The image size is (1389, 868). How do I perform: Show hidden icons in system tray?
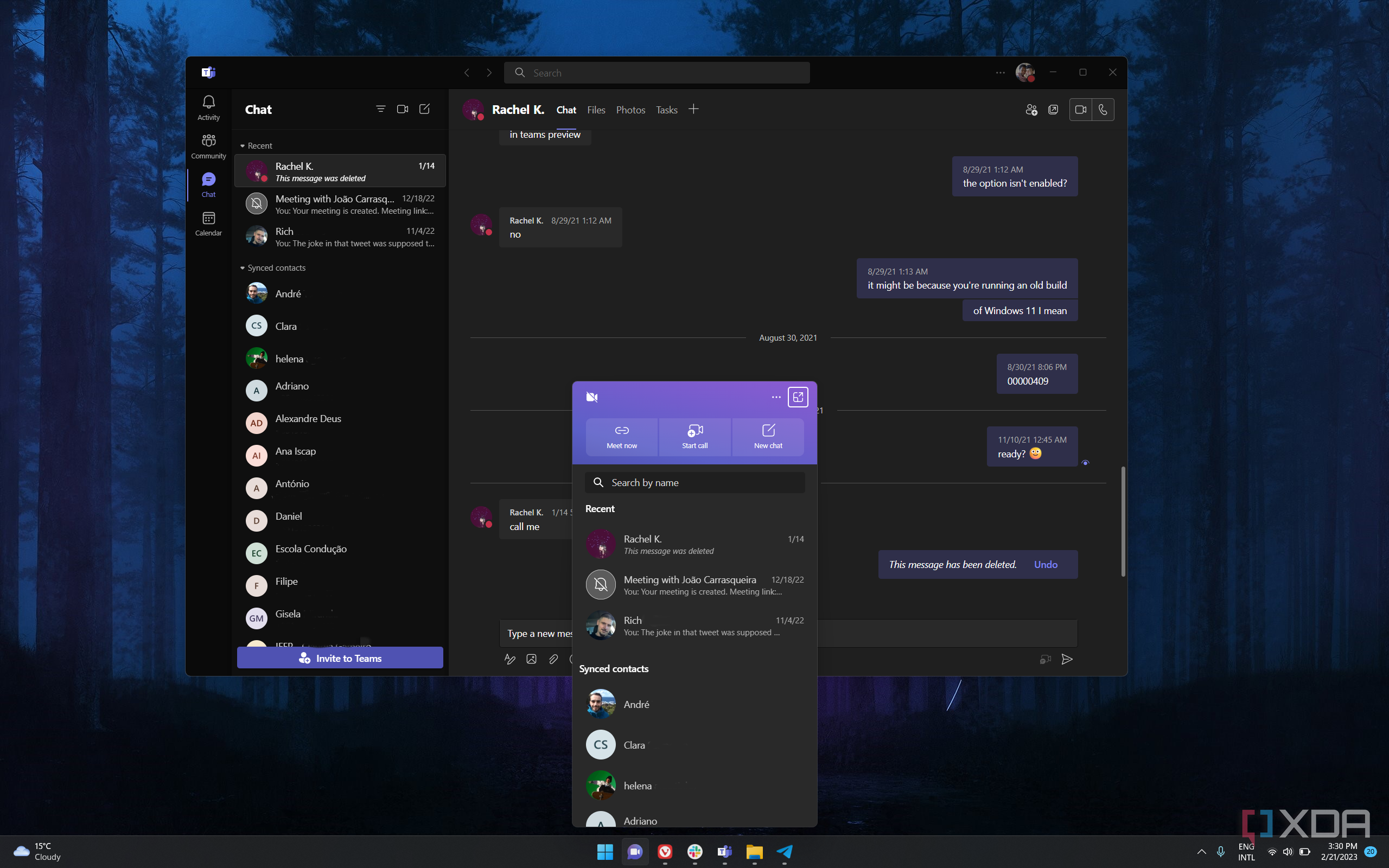click(x=1201, y=851)
